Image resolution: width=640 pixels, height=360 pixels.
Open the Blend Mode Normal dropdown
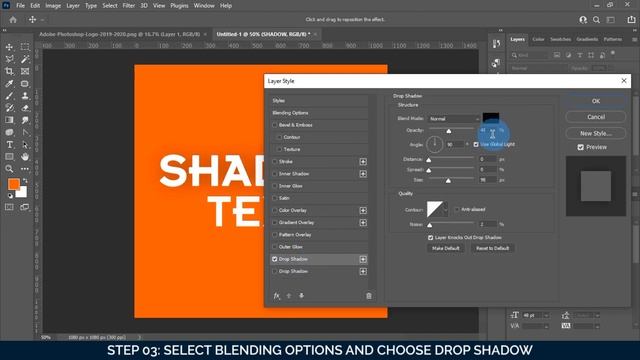click(x=454, y=119)
